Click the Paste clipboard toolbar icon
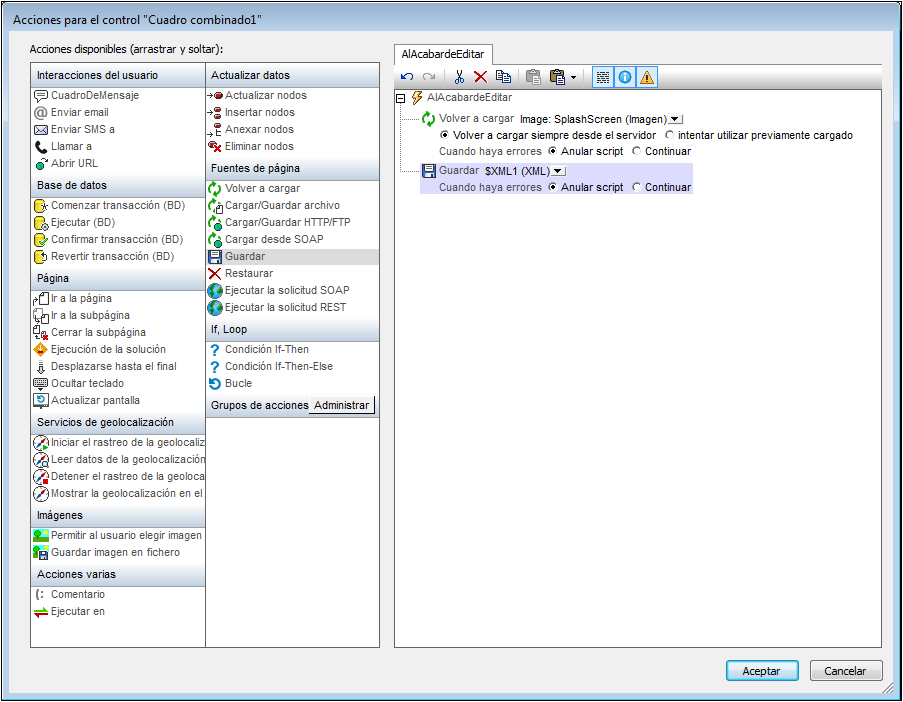Viewport: 903px width, 702px height. click(x=533, y=77)
